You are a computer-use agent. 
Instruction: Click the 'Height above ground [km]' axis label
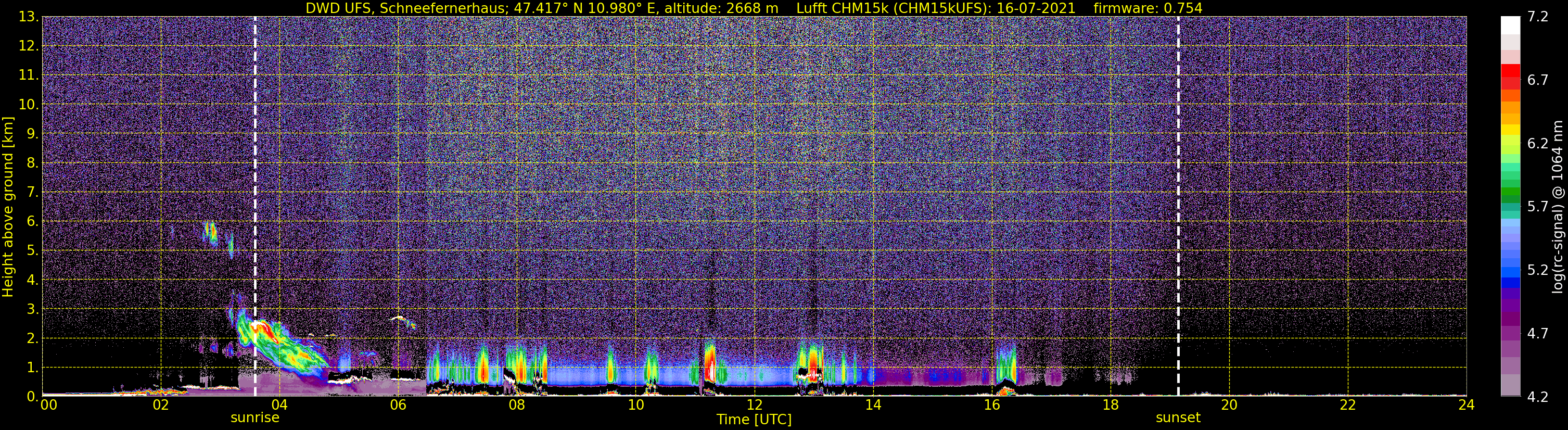pyautogui.click(x=8, y=207)
